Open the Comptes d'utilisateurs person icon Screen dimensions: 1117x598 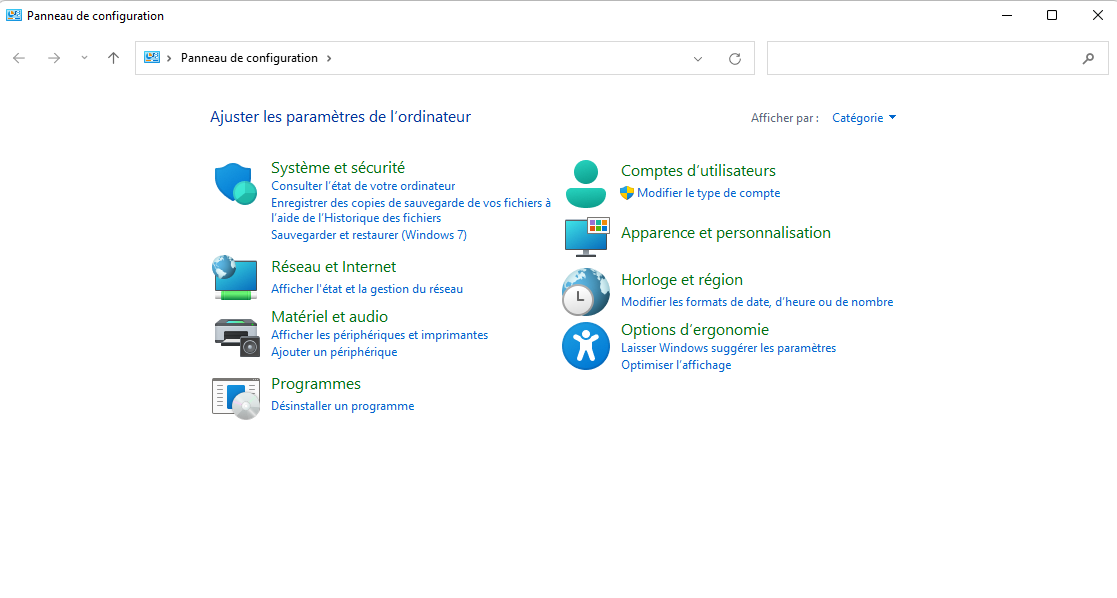click(x=586, y=184)
